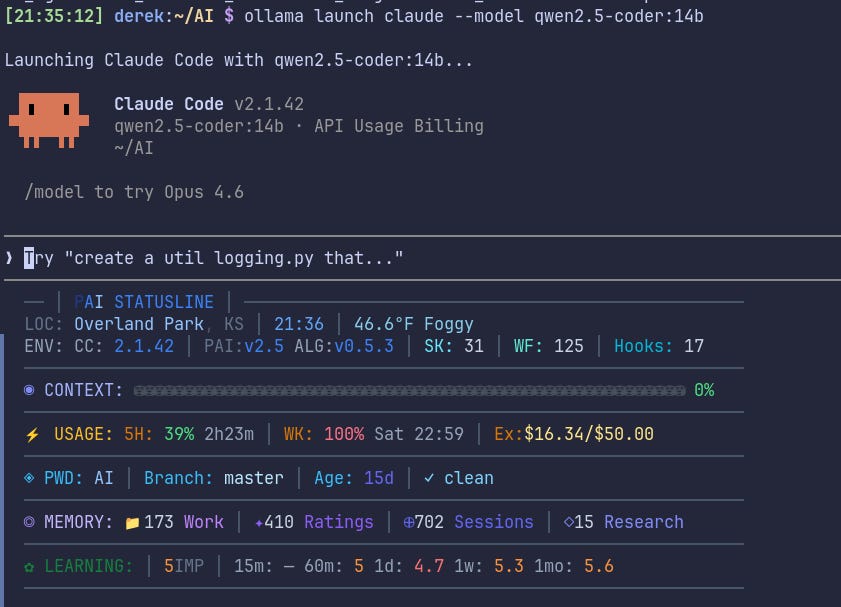Image resolution: width=841 pixels, height=607 pixels.
Task: Click the prompt chevron before the input
Action: pyautogui.click(x=9, y=258)
